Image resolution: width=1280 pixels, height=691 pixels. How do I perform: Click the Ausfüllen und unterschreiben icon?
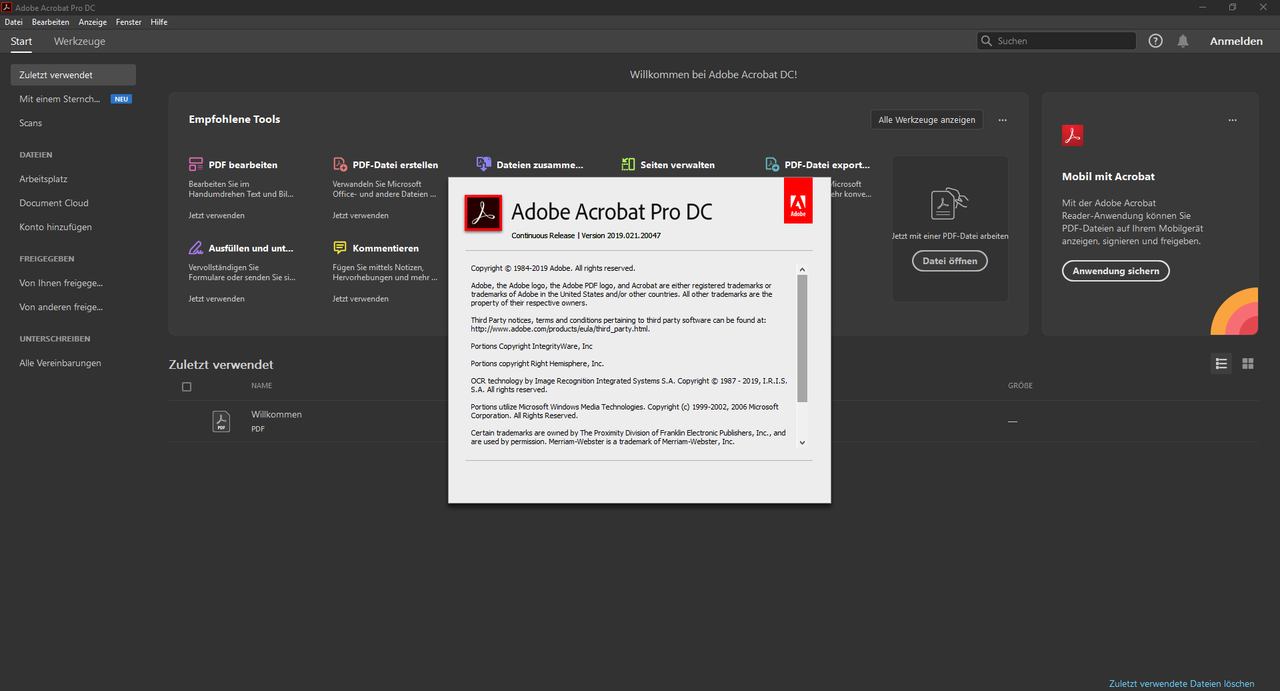click(x=196, y=247)
